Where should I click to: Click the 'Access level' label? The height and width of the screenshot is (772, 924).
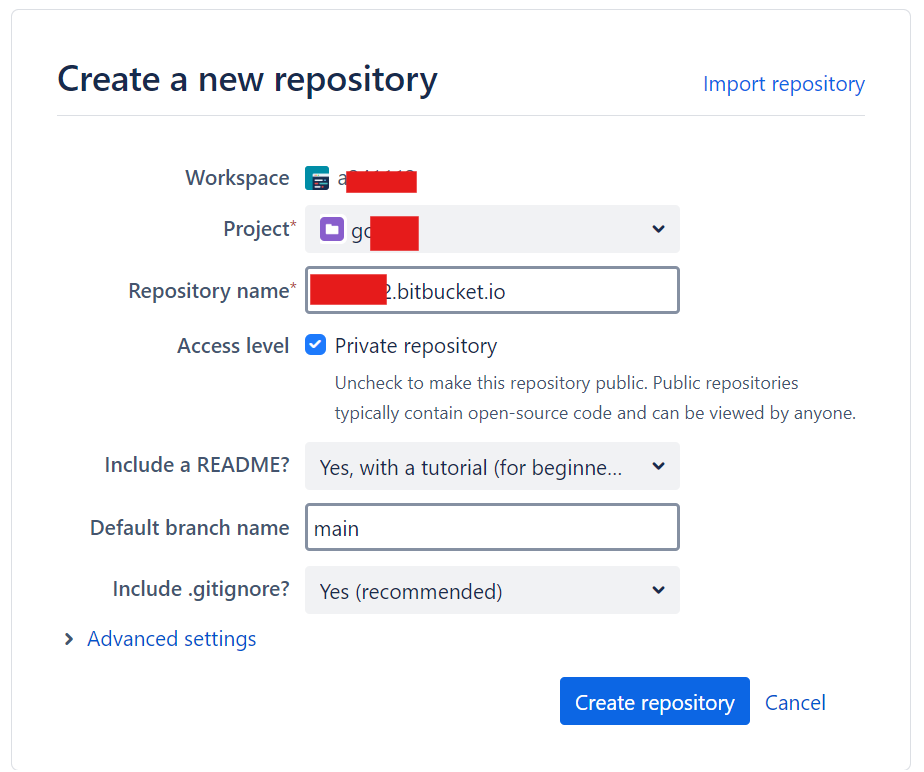[233, 345]
